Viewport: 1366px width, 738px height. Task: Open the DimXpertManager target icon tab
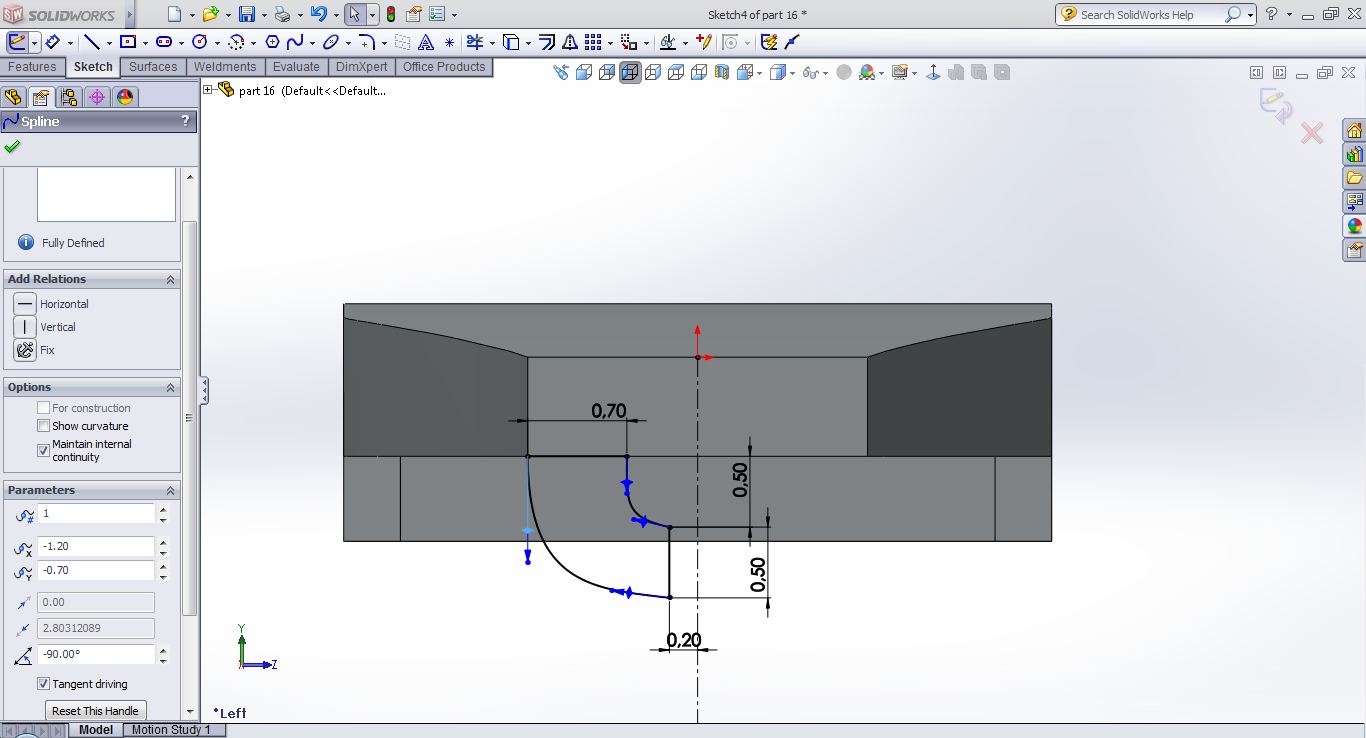(x=96, y=97)
